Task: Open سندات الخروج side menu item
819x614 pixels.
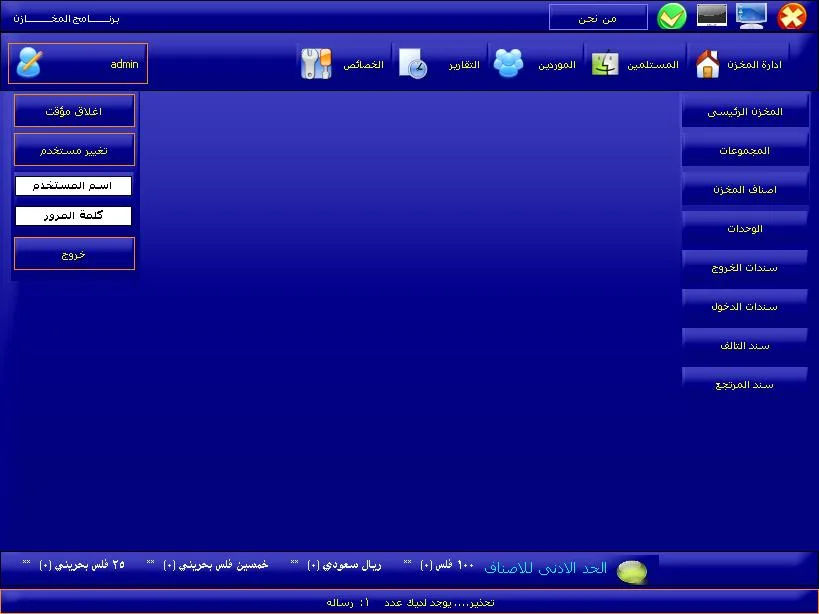Action: coord(745,267)
